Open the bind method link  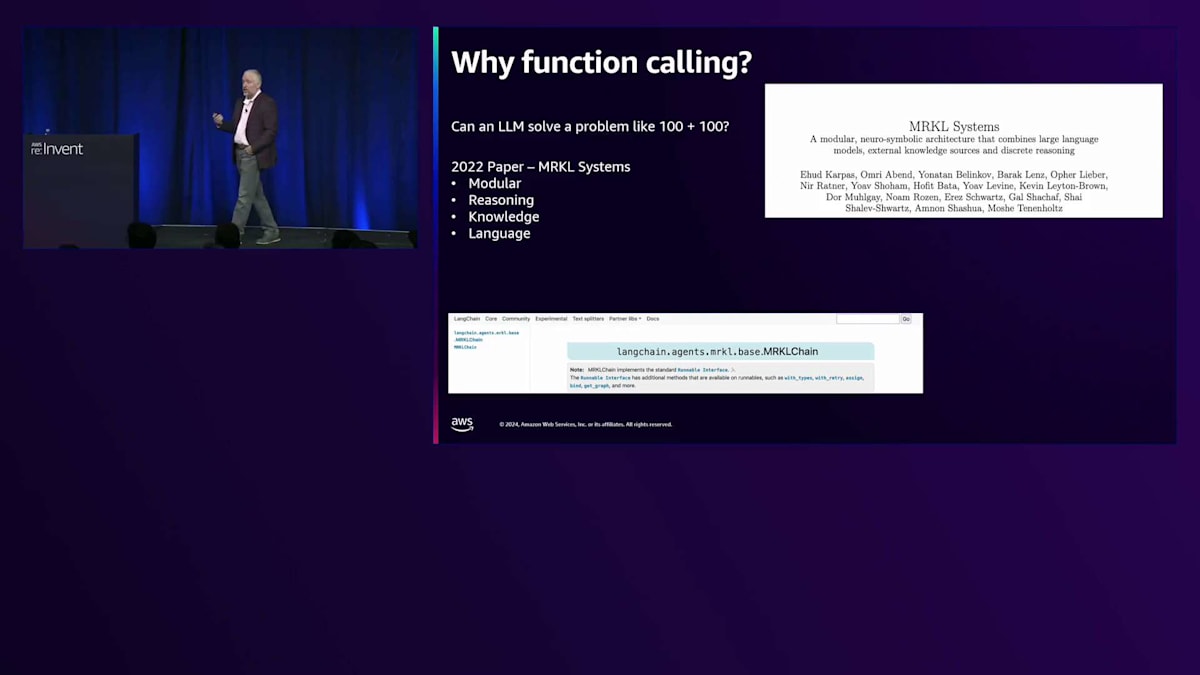point(575,386)
